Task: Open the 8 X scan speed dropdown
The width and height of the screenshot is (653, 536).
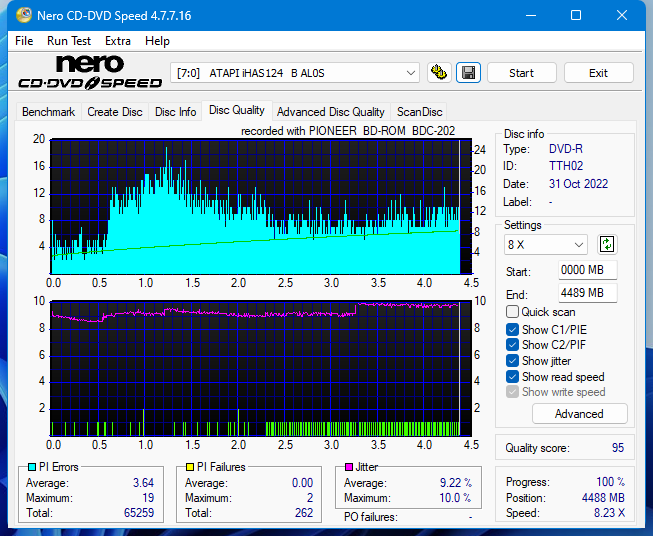Action: tap(546, 244)
